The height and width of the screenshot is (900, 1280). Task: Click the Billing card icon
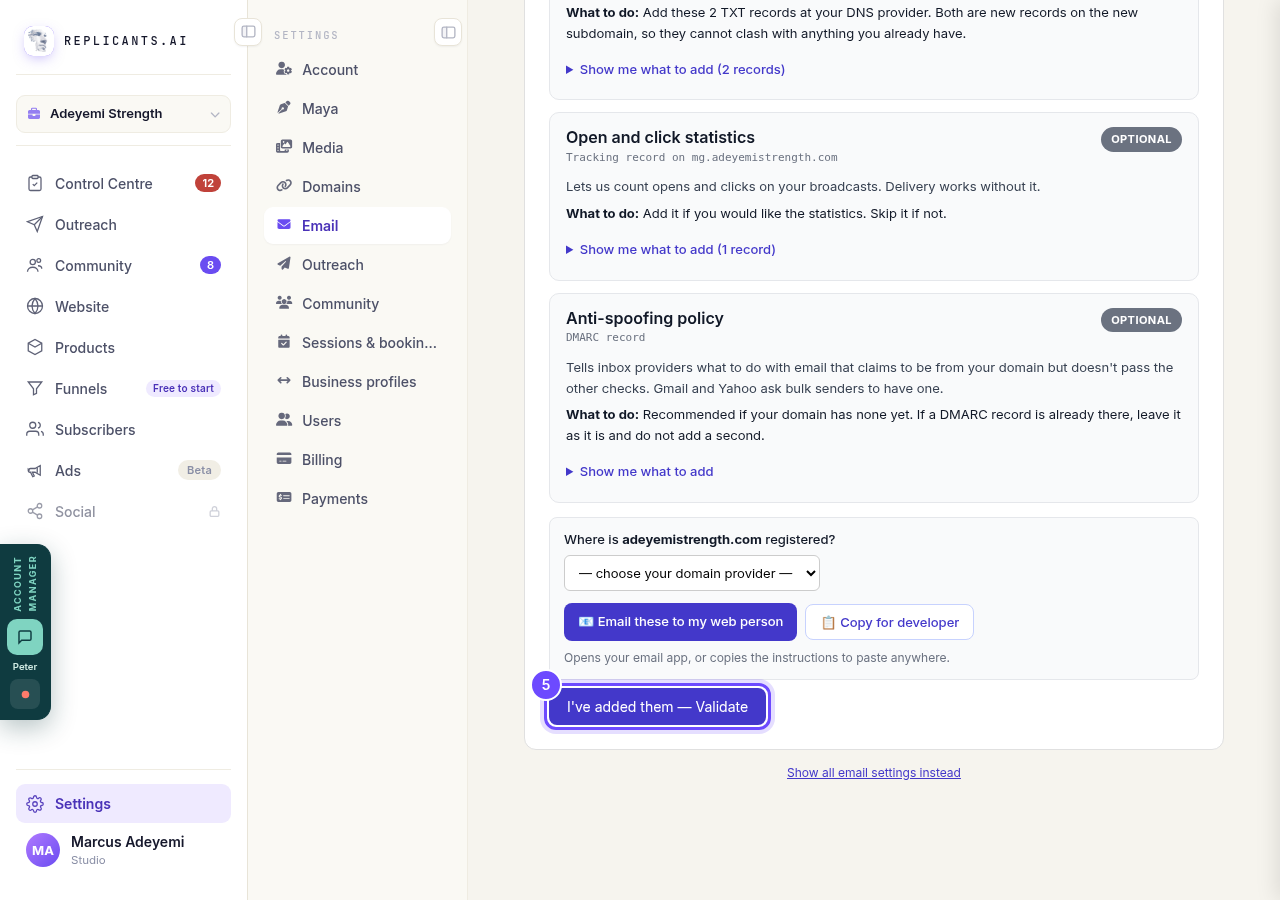(284, 459)
